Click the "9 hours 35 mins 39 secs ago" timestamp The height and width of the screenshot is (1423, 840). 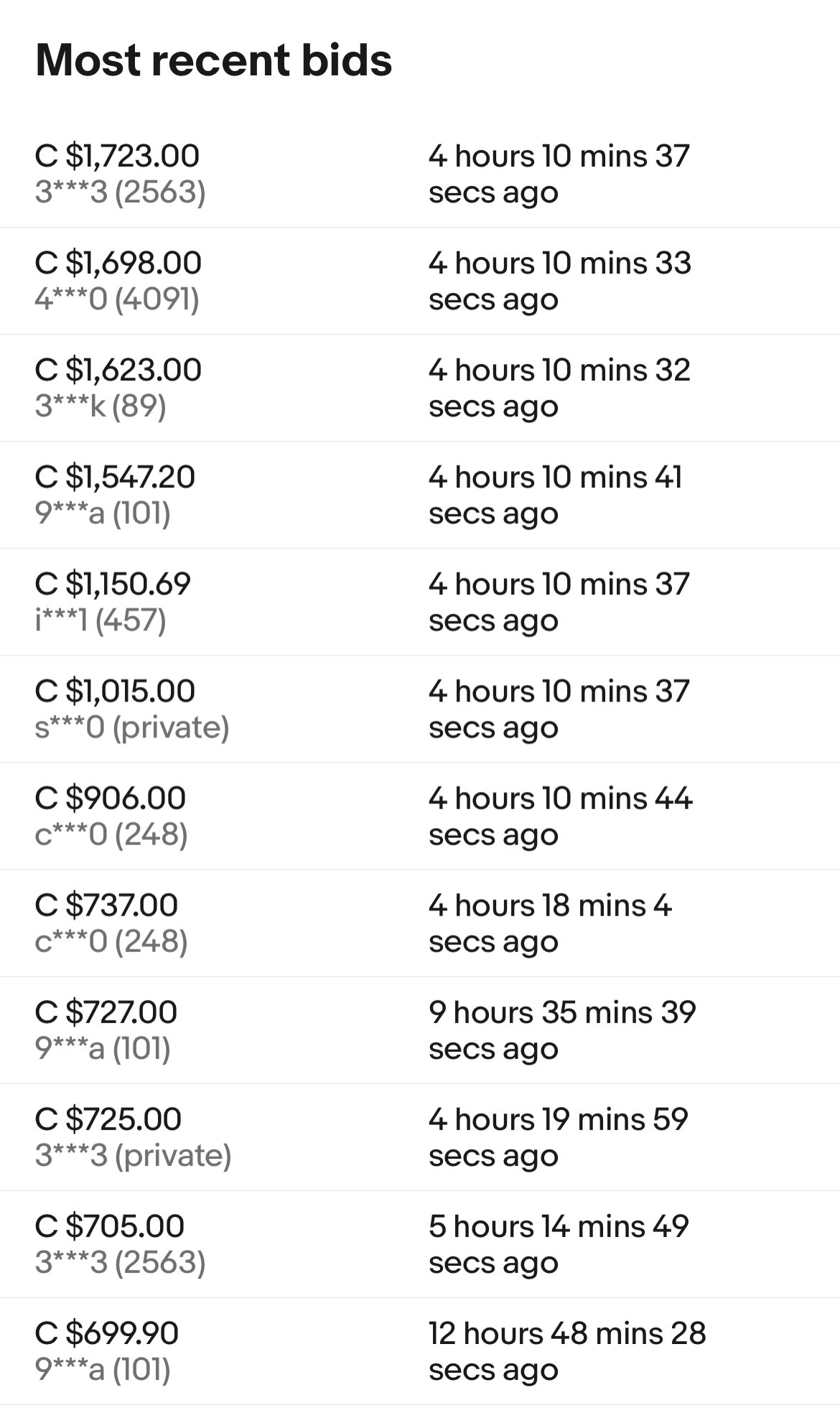561,1030
